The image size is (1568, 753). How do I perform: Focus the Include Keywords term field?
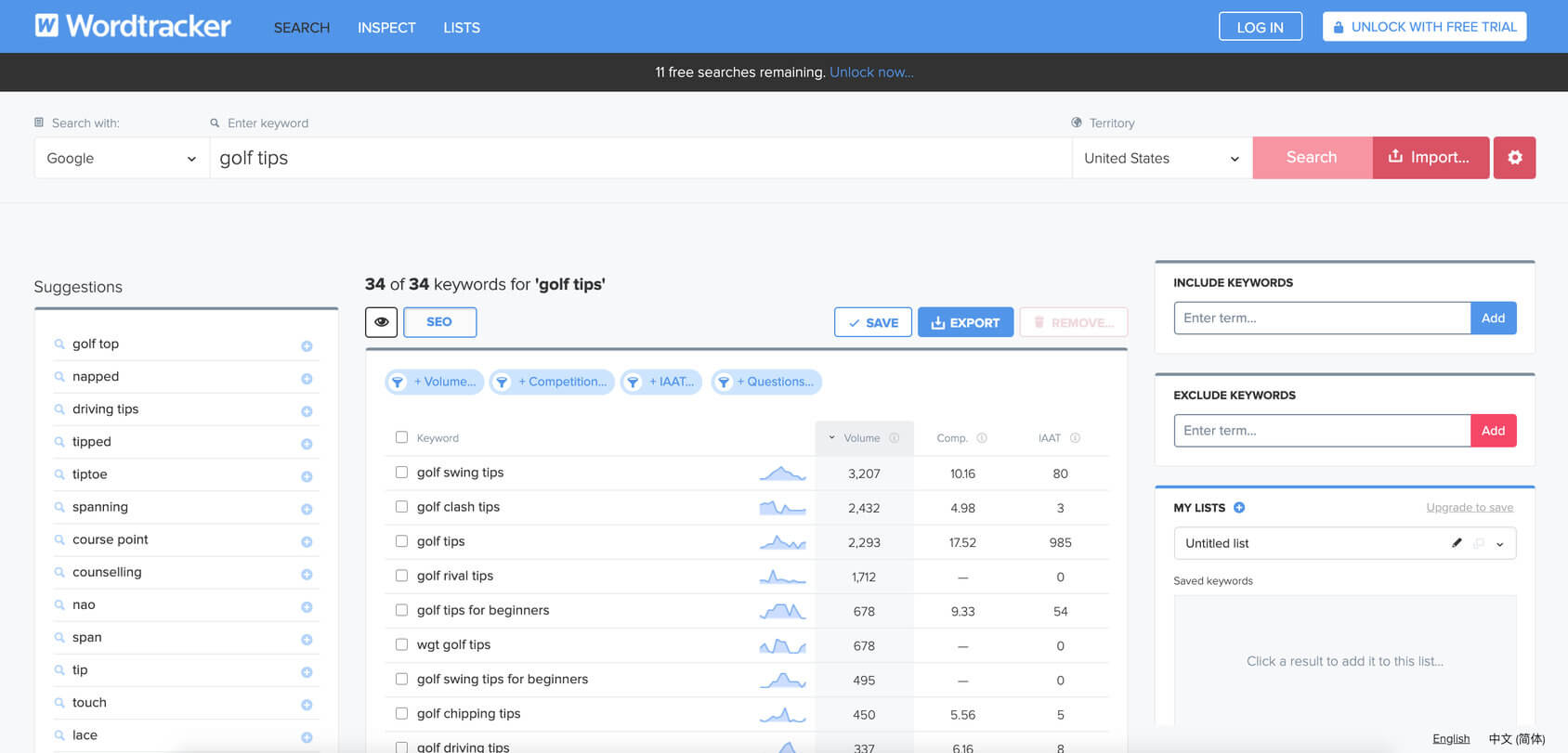(1322, 318)
